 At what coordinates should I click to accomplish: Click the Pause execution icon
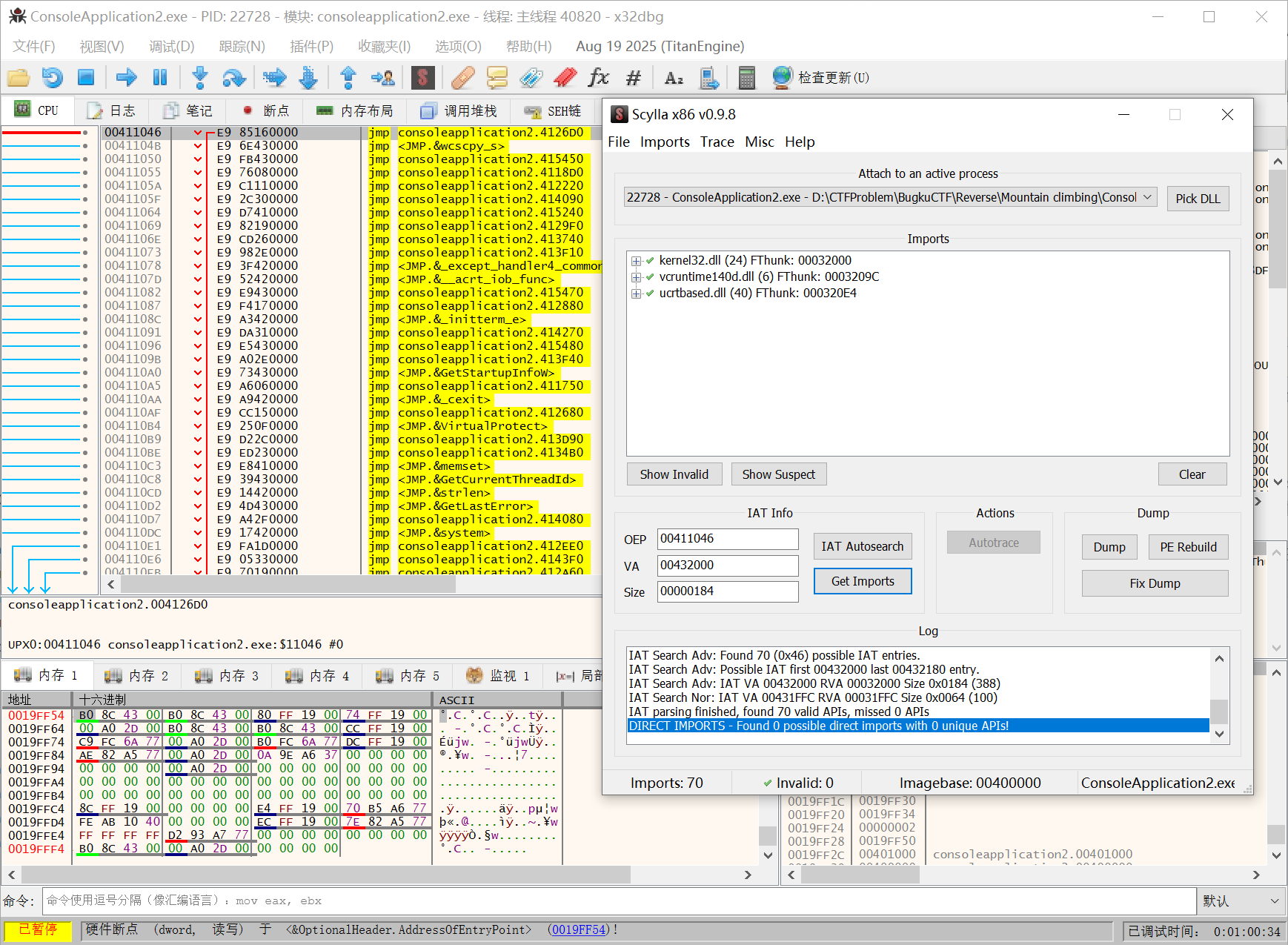(x=159, y=77)
